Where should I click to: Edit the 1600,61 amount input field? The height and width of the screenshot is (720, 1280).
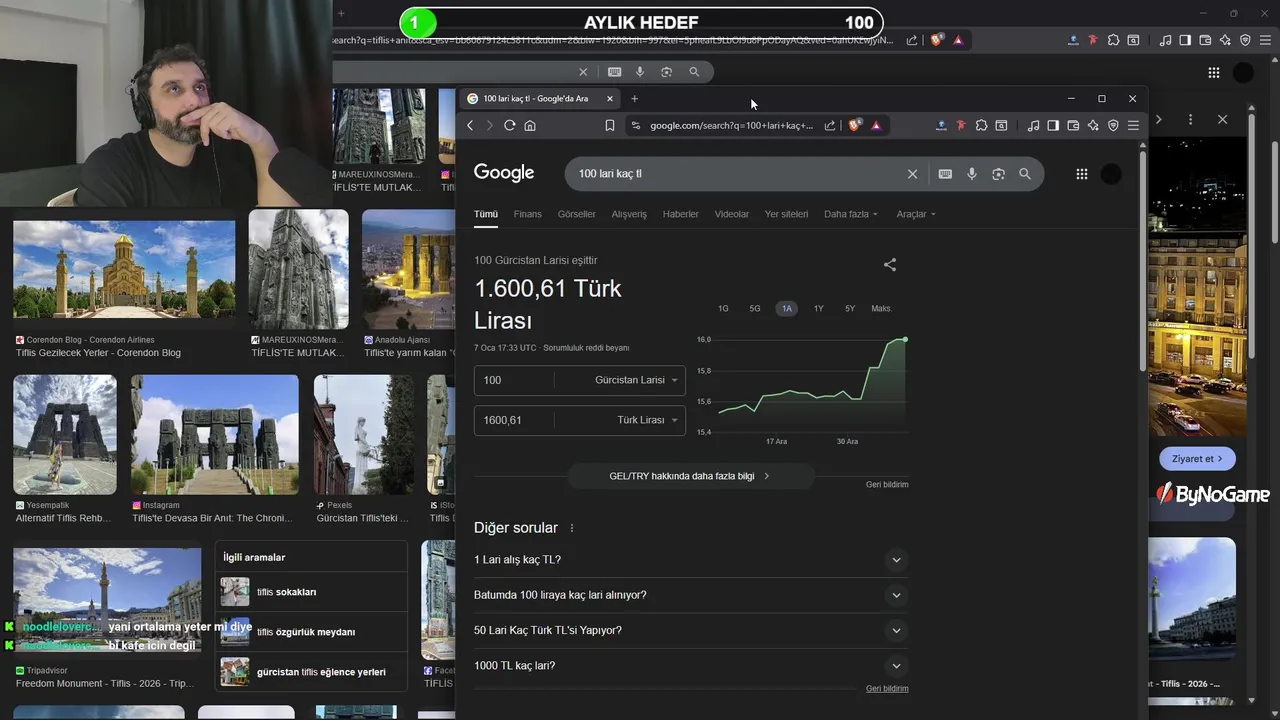[514, 420]
